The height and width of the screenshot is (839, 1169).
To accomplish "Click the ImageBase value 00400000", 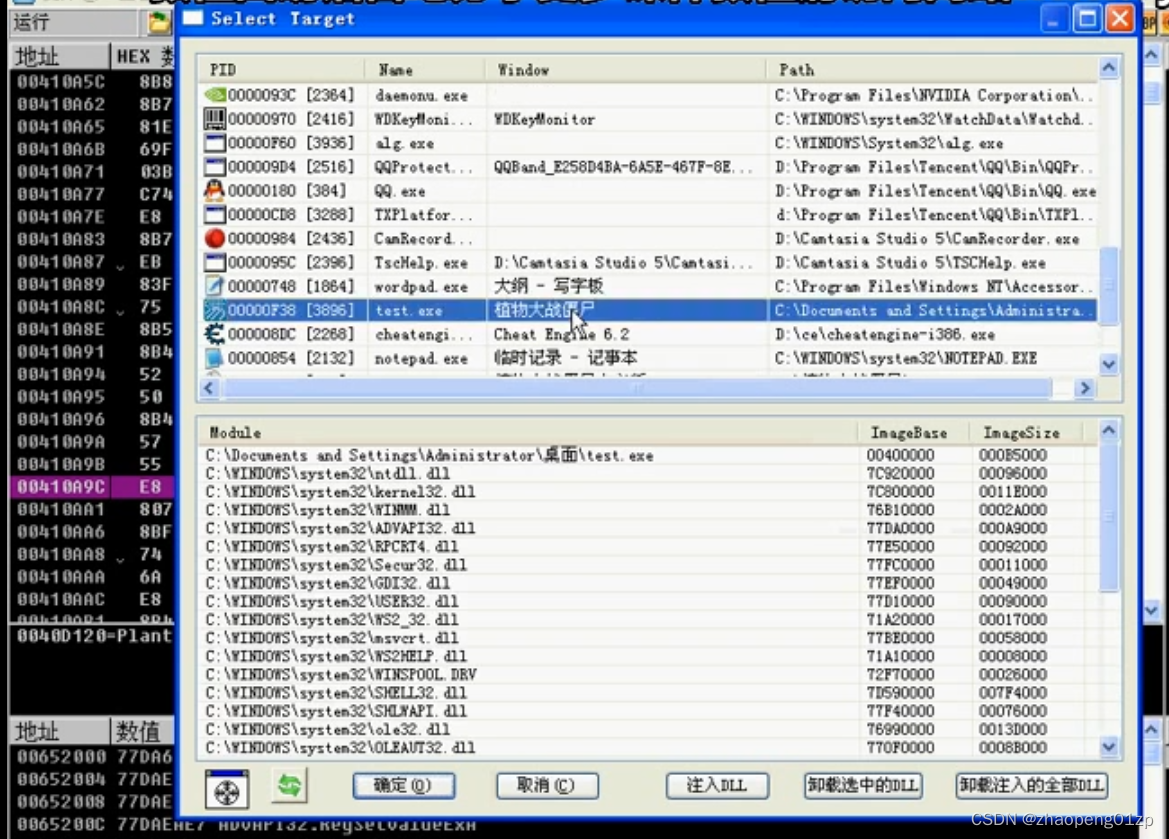I will 900,455.
